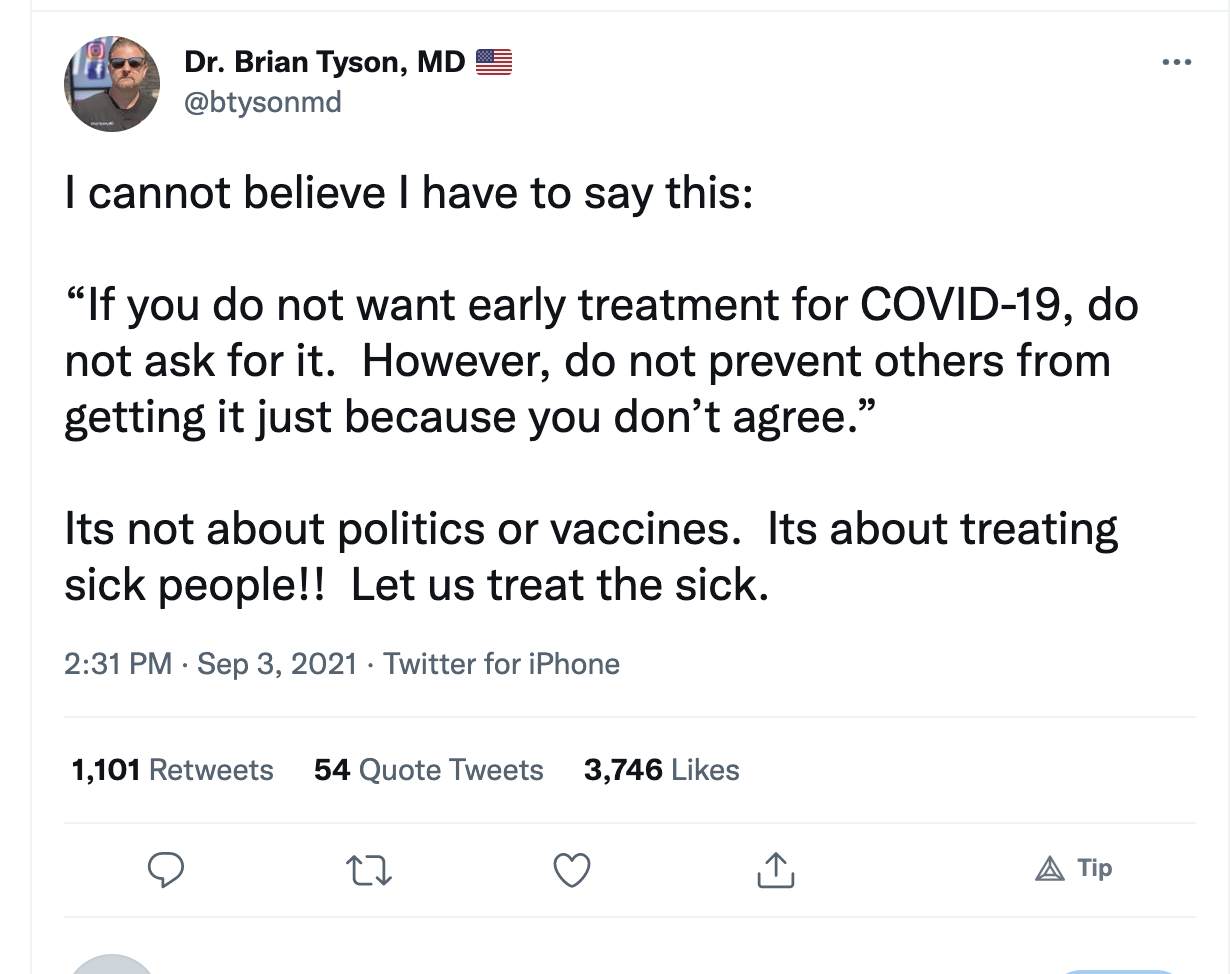Click the line "I cannot believe I have to say this"
This screenshot has width=1230, height=974.
[408, 191]
